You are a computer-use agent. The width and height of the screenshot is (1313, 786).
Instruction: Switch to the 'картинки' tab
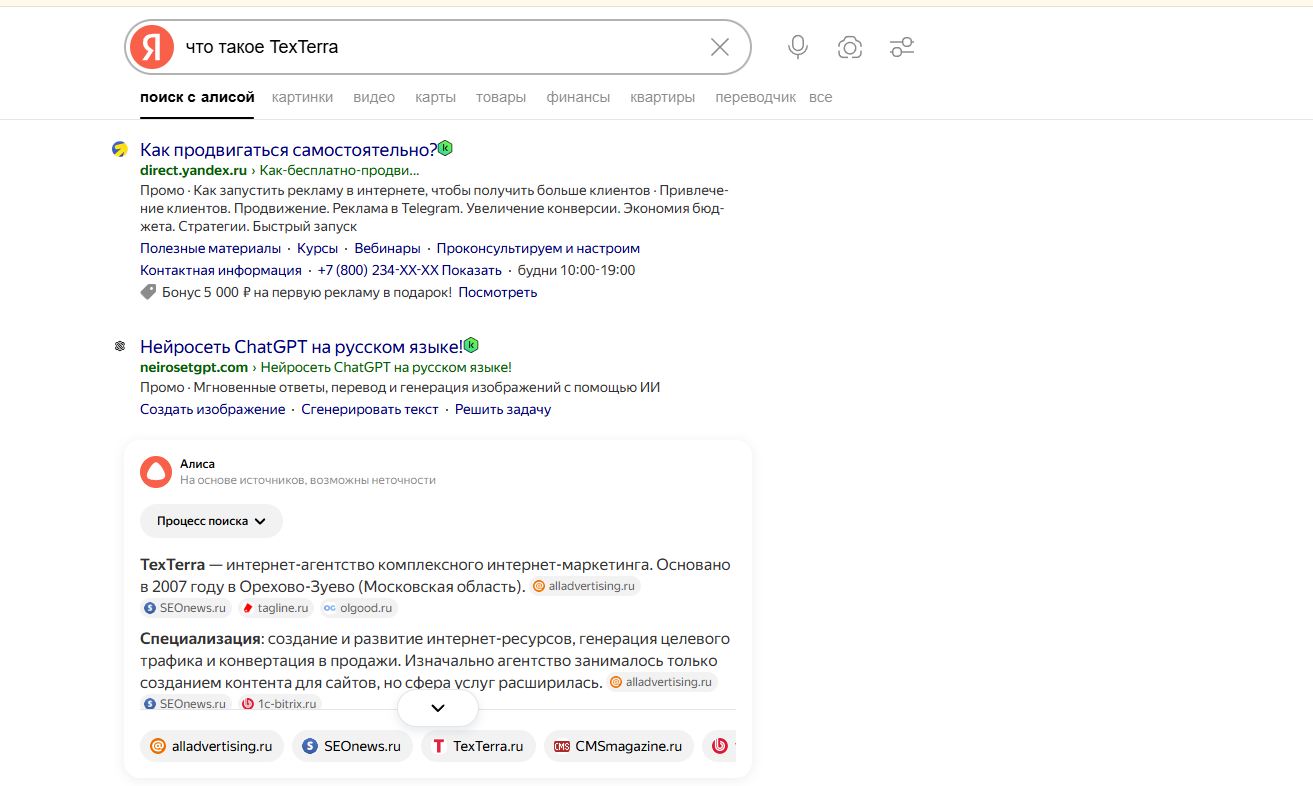302,97
